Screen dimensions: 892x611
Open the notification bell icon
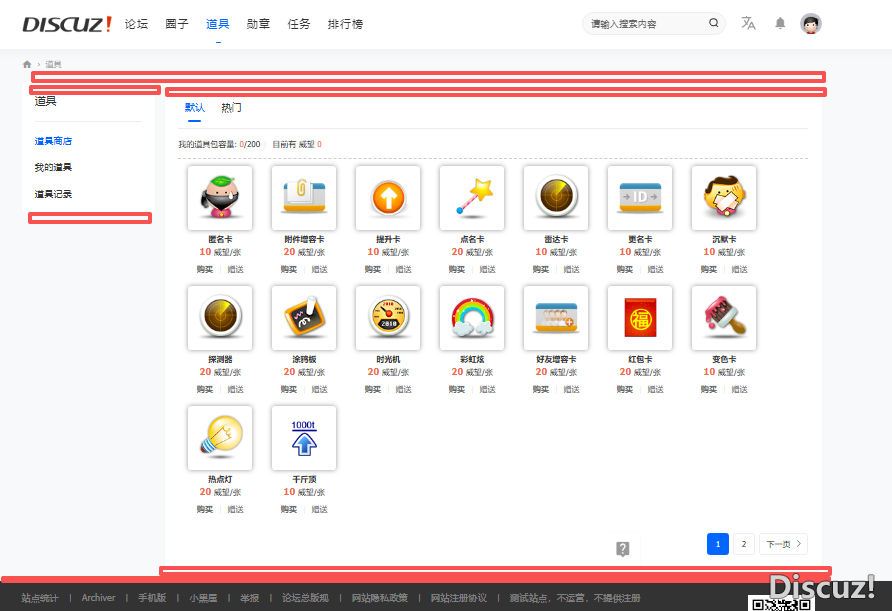[x=779, y=23]
